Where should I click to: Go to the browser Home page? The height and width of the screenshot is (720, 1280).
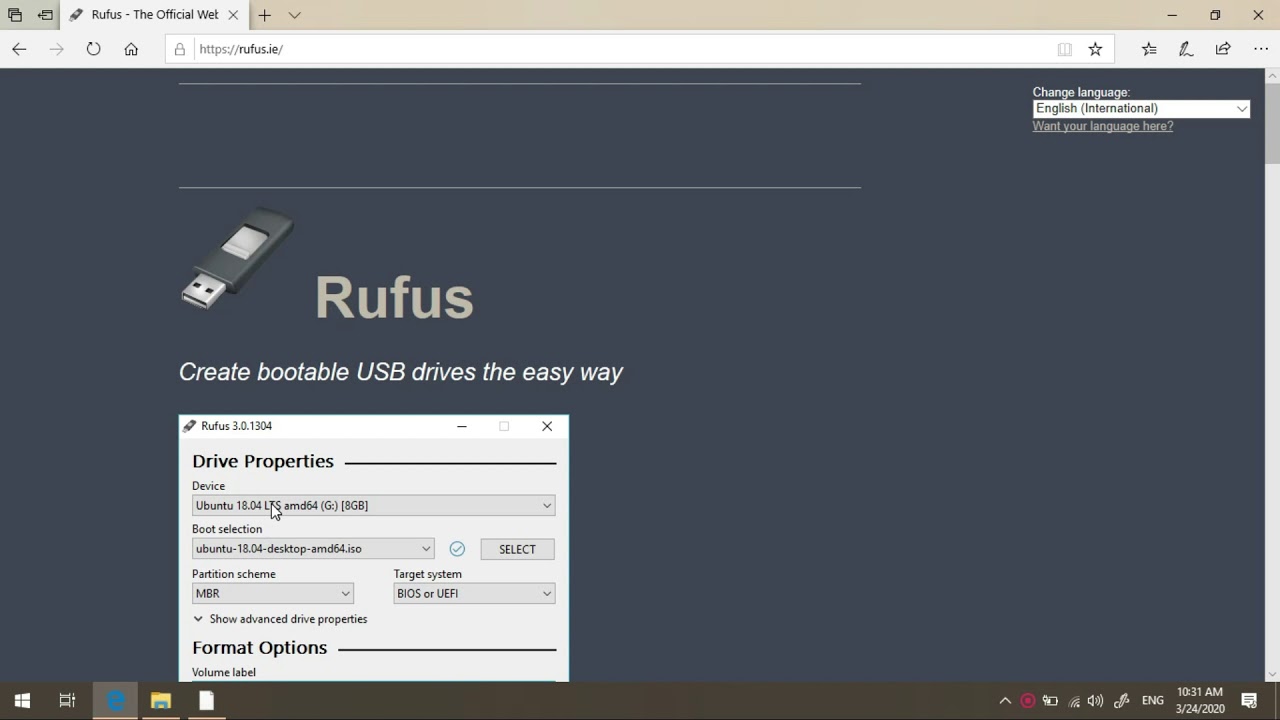point(131,49)
